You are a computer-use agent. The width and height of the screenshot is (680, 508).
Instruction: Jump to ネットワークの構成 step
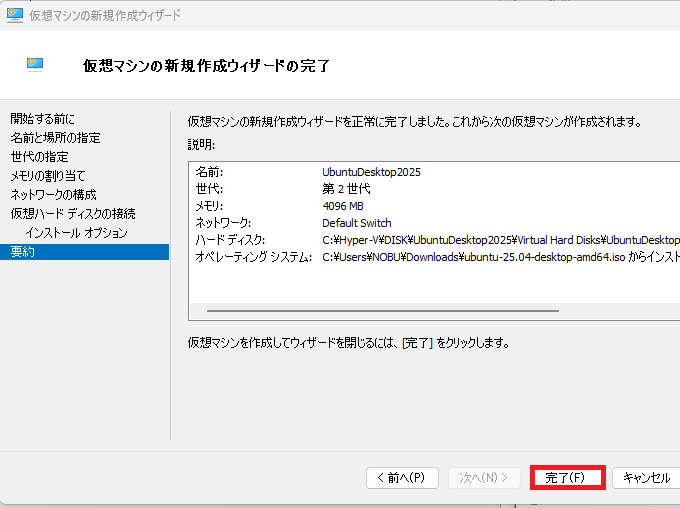coord(53,195)
